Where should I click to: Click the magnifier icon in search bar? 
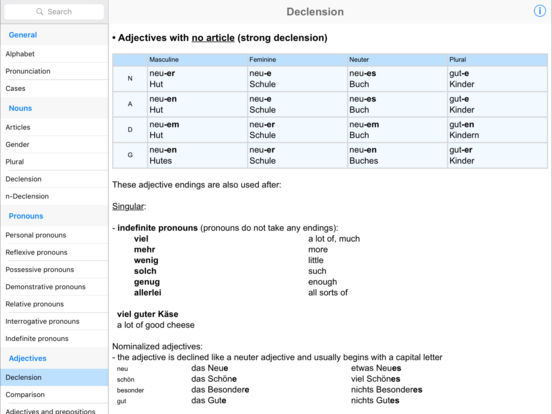[39, 12]
